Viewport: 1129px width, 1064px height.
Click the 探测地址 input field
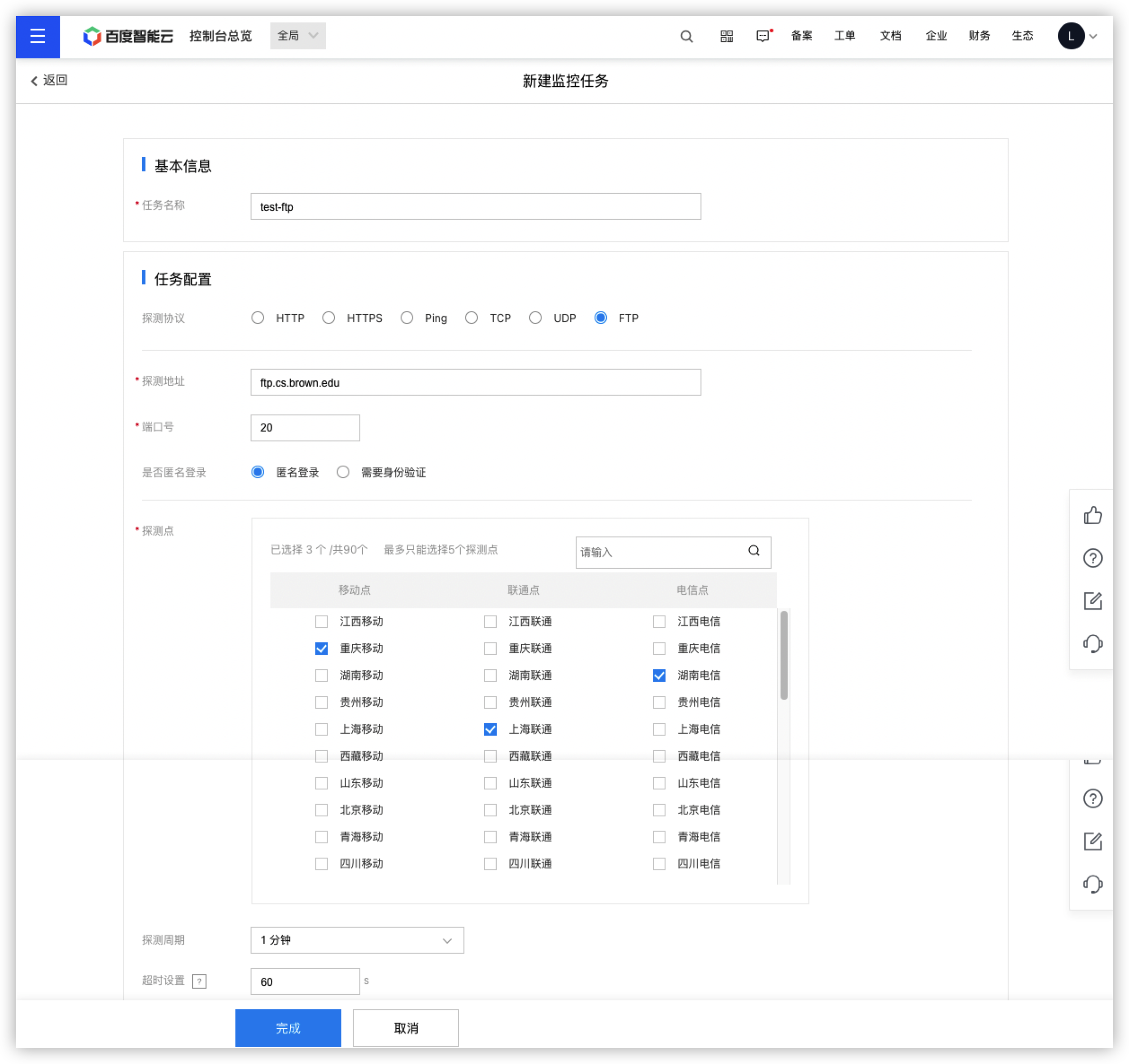tap(475, 382)
